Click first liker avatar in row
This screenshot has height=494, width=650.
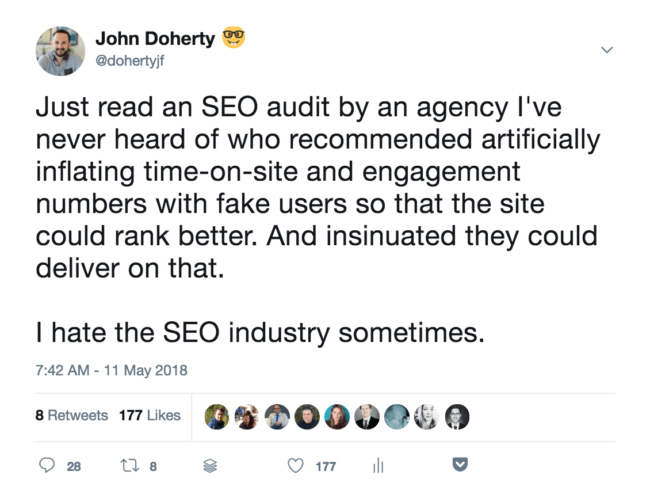[217, 417]
